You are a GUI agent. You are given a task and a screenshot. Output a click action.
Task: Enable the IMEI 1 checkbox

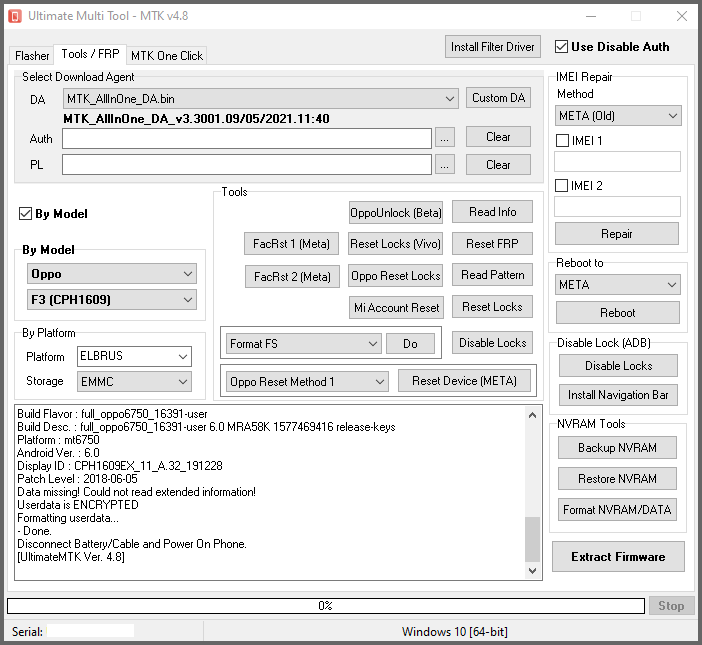pos(562,141)
